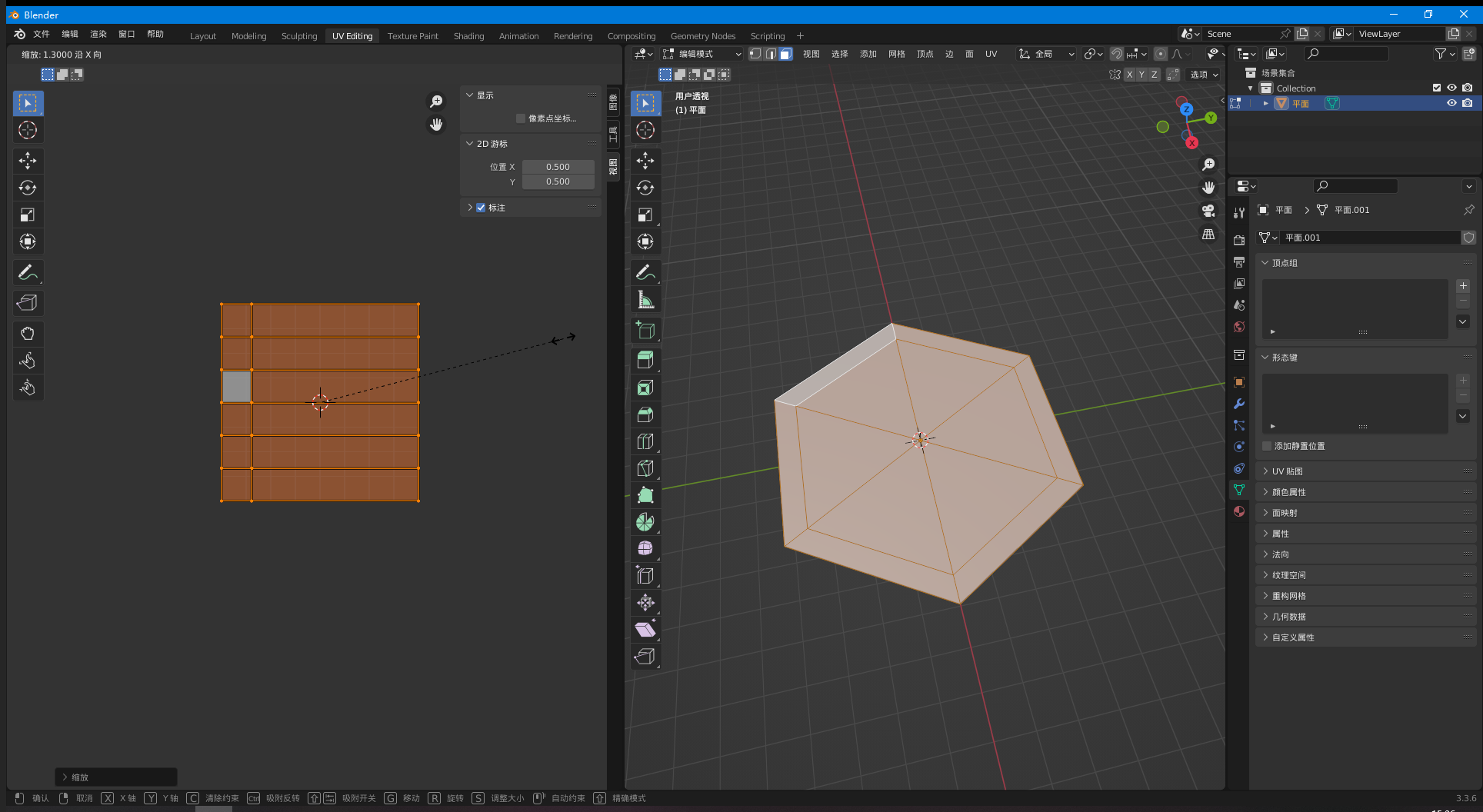Open the edit mode dropdown
This screenshot has width=1483, height=812.
tap(702, 54)
